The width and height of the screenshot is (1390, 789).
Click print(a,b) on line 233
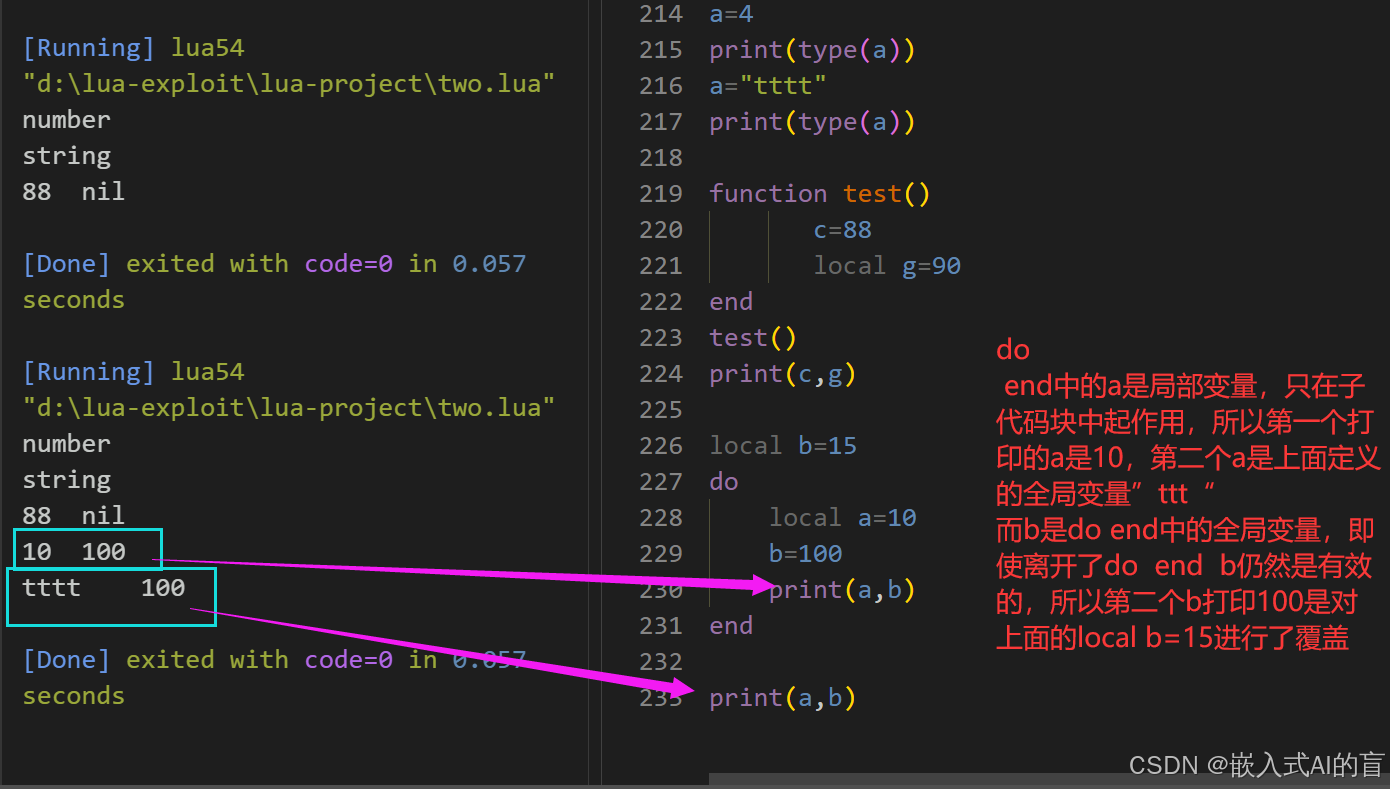point(783,698)
